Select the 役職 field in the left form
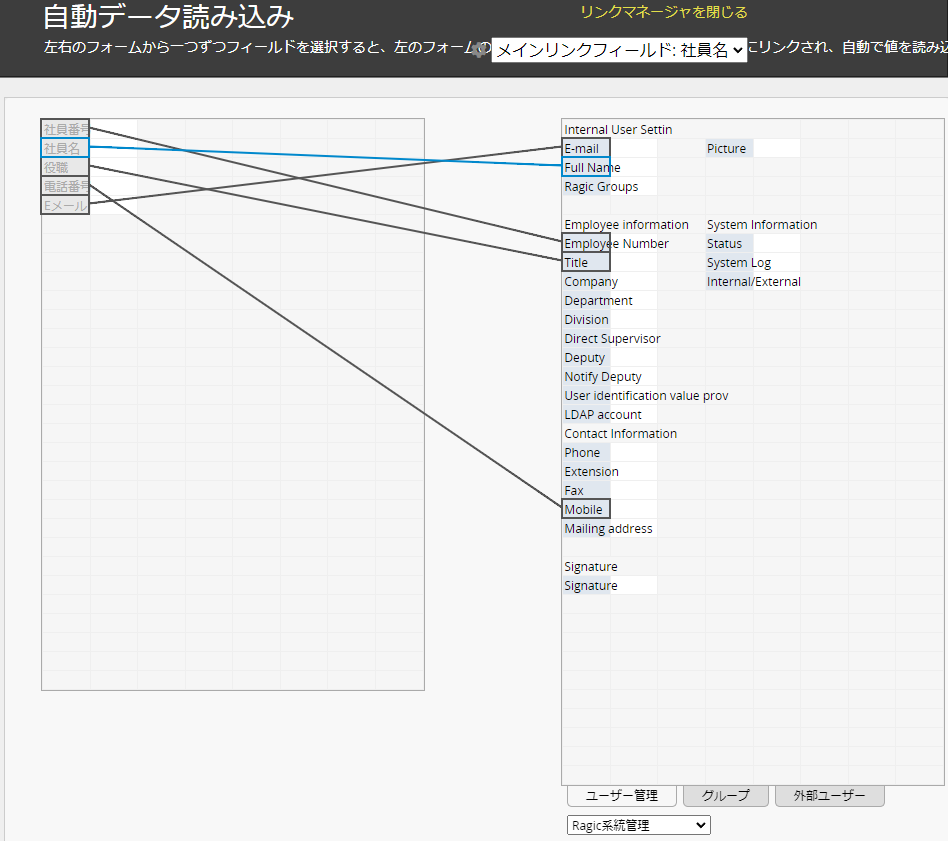 pos(66,167)
